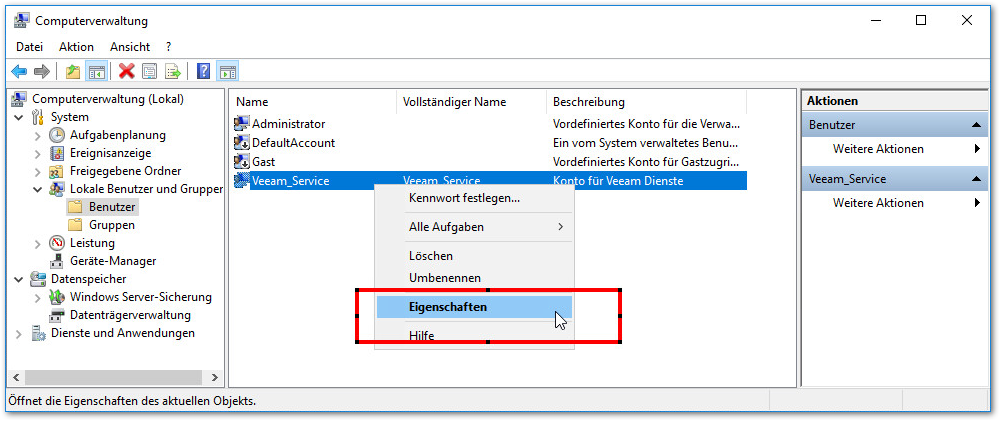The width and height of the screenshot is (1000, 421).
Task: Click the red X delete icon
Action: pyautogui.click(x=126, y=71)
